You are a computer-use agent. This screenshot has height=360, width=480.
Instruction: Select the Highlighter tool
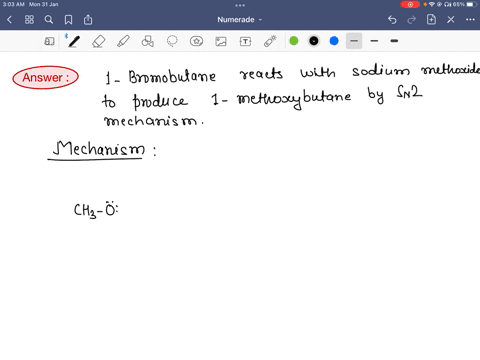coord(123,41)
